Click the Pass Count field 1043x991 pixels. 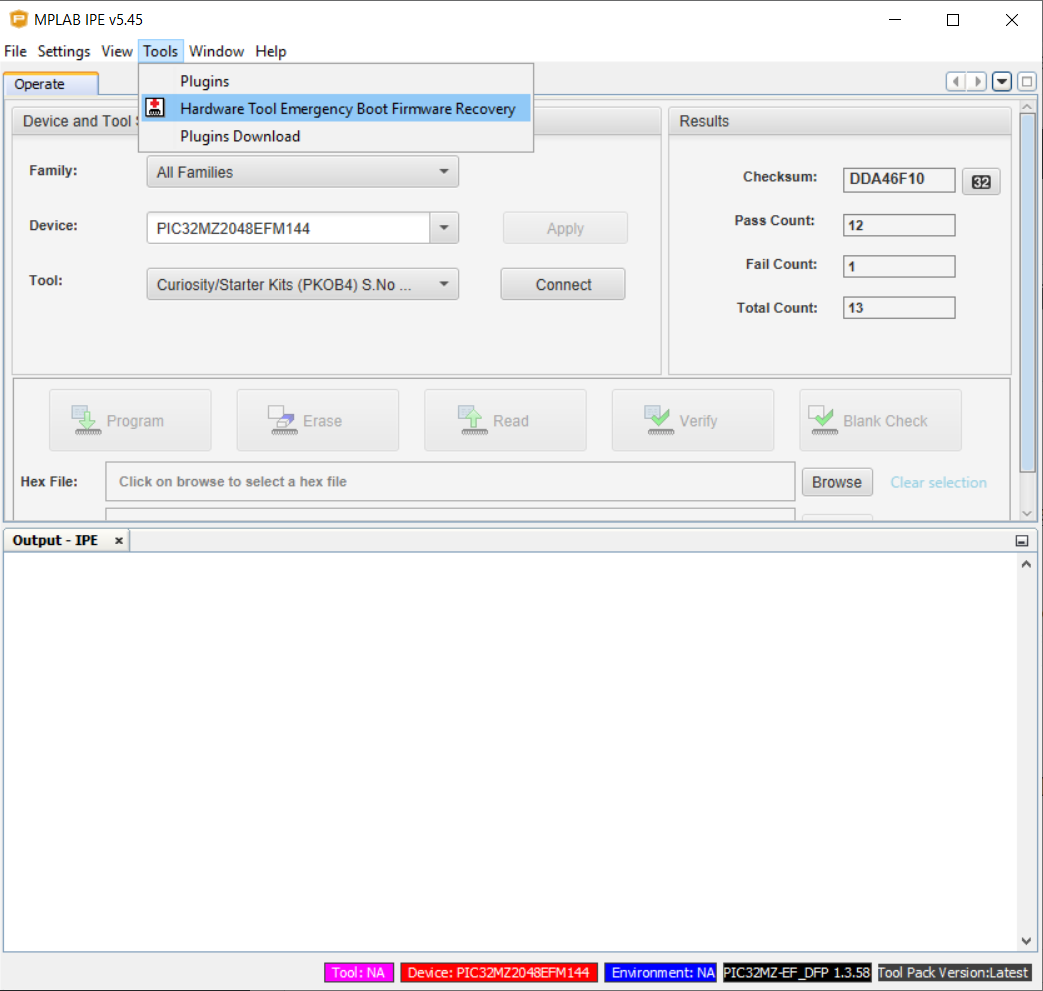click(x=899, y=225)
